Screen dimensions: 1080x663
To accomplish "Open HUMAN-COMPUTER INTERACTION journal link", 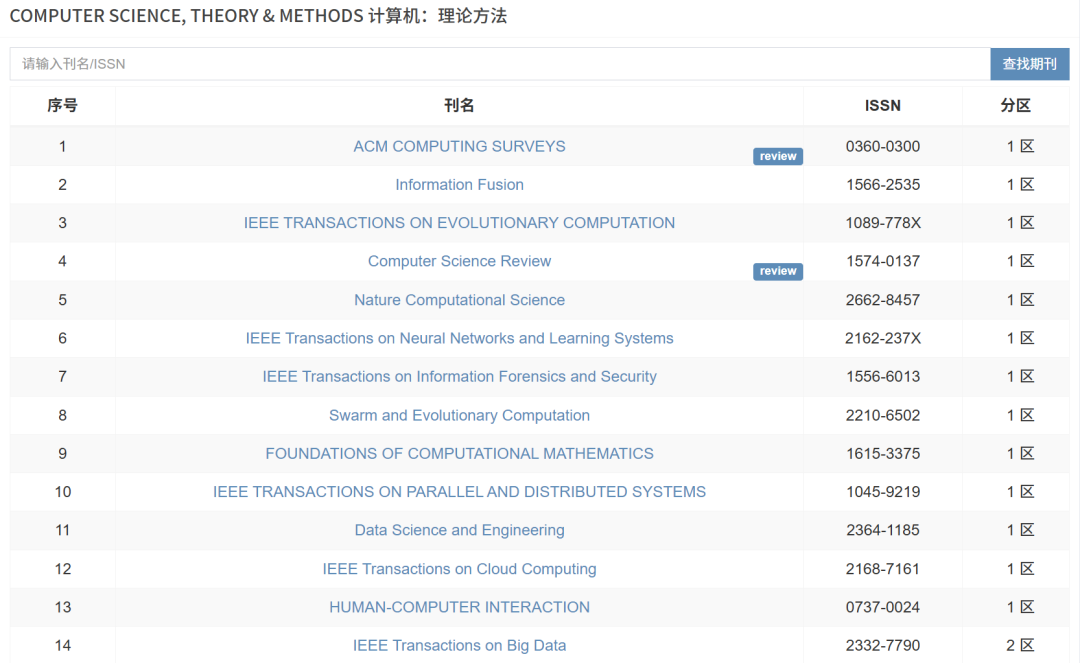I will tap(459, 607).
